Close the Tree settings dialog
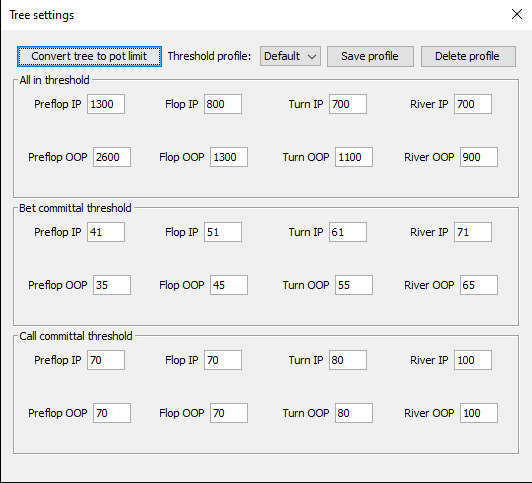This screenshot has height=483, width=532. 517,14
